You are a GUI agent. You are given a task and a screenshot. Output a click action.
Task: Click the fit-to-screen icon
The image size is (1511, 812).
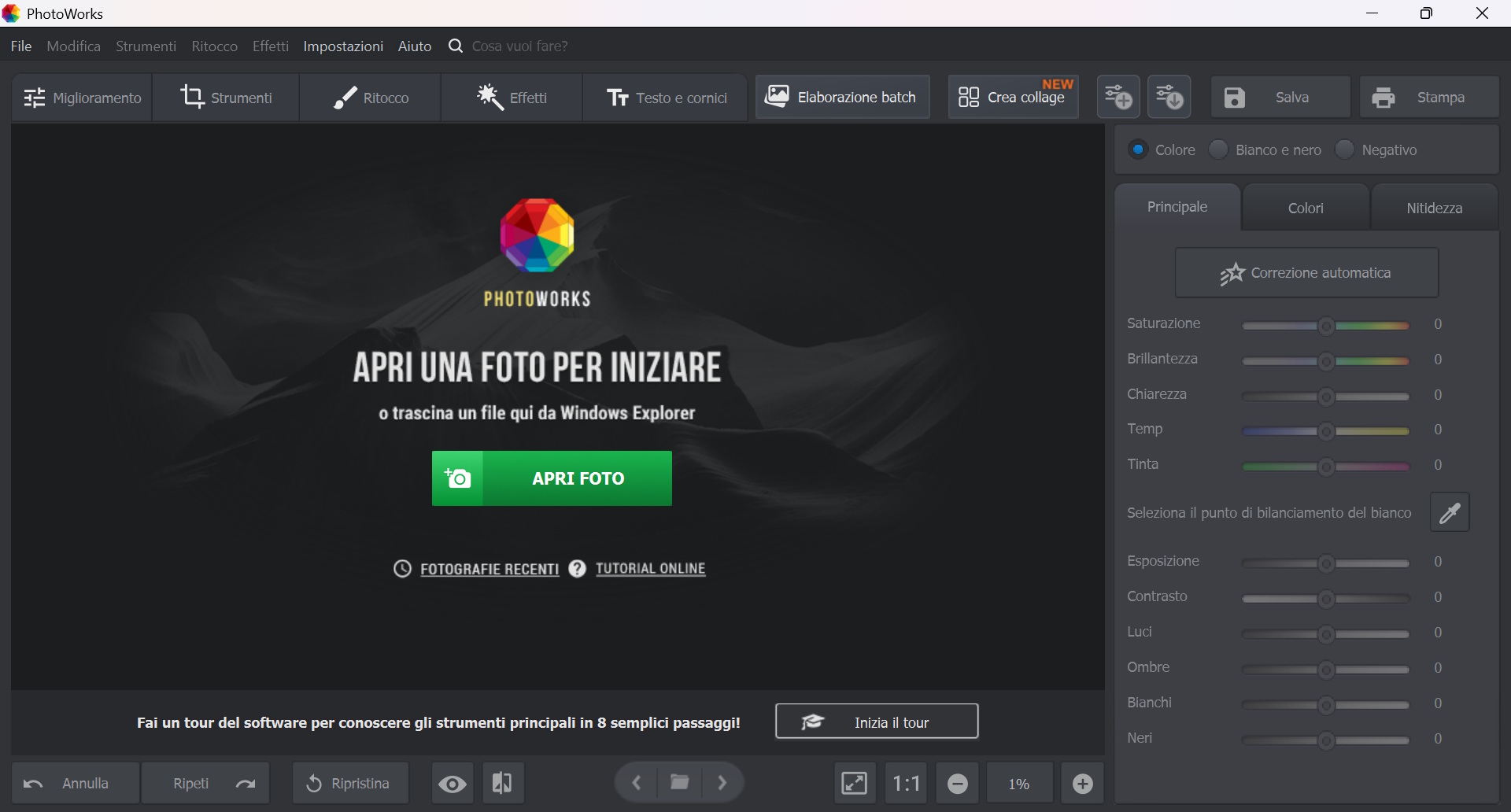pyautogui.click(x=855, y=784)
